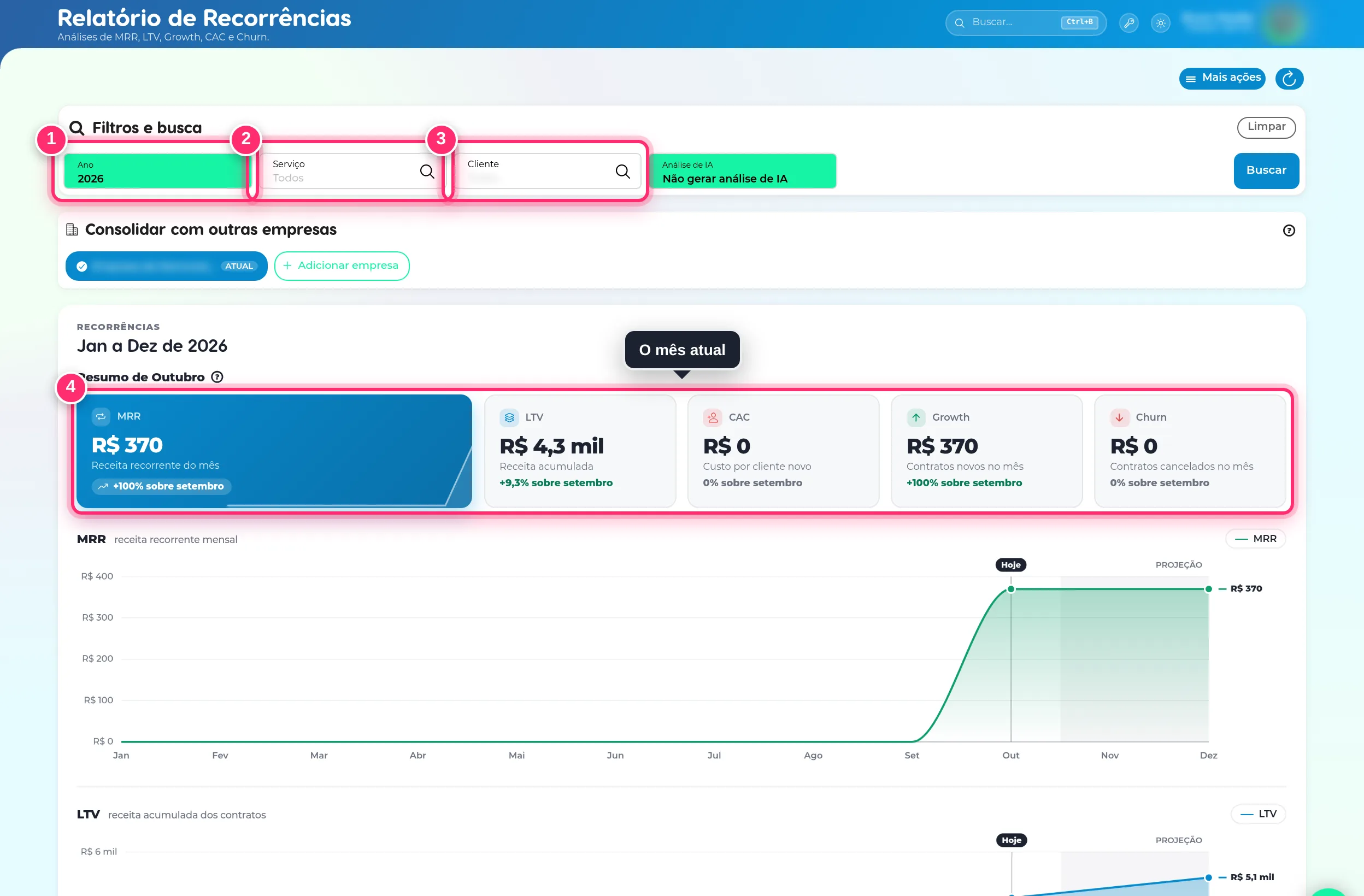Click the MRR card recurrence icon
Image resolution: width=1364 pixels, height=896 pixels.
pyautogui.click(x=101, y=416)
